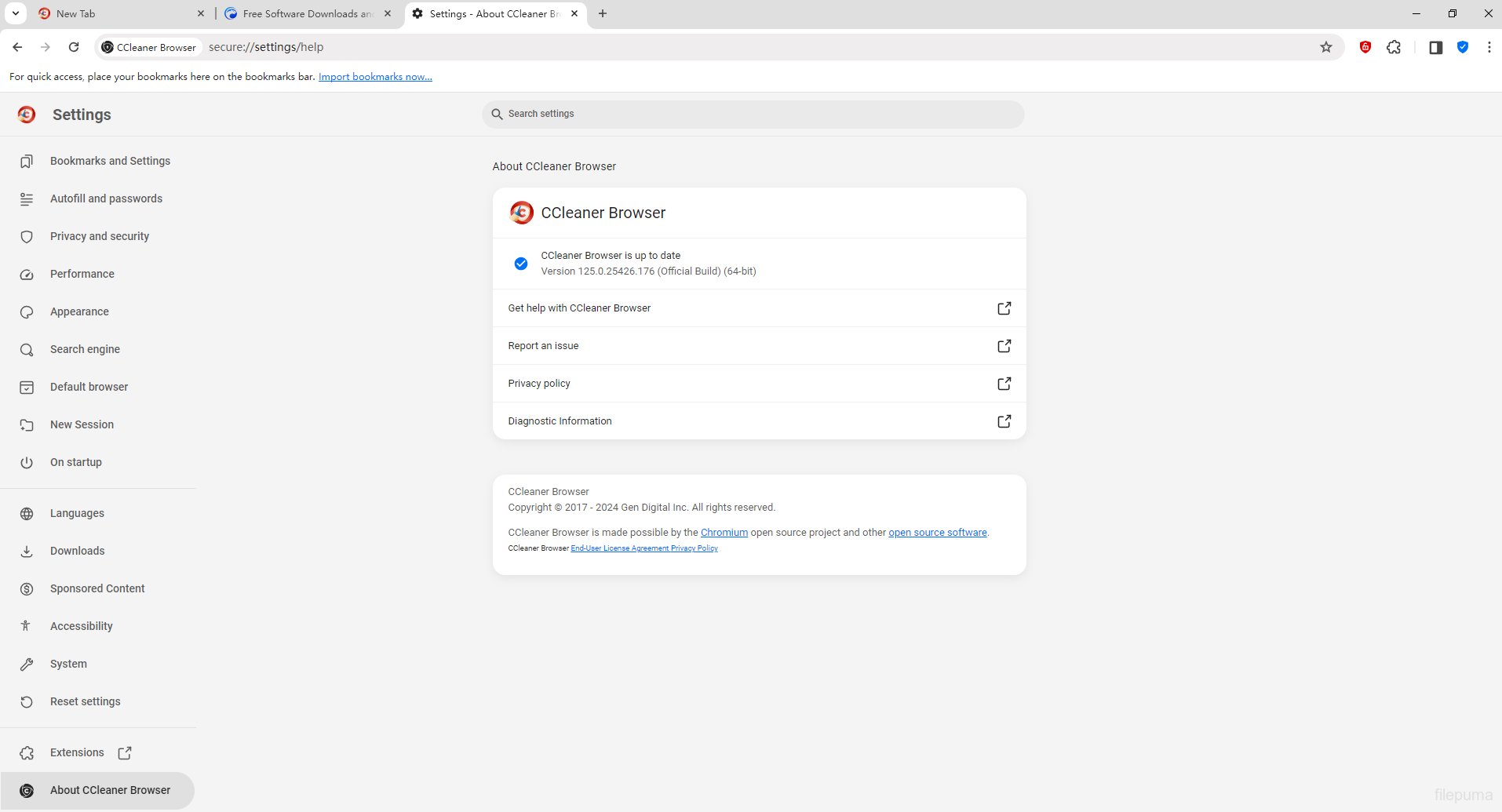Image resolution: width=1502 pixels, height=812 pixels.
Task: Open Privacy and security section
Action: click(x=98, y=236)
